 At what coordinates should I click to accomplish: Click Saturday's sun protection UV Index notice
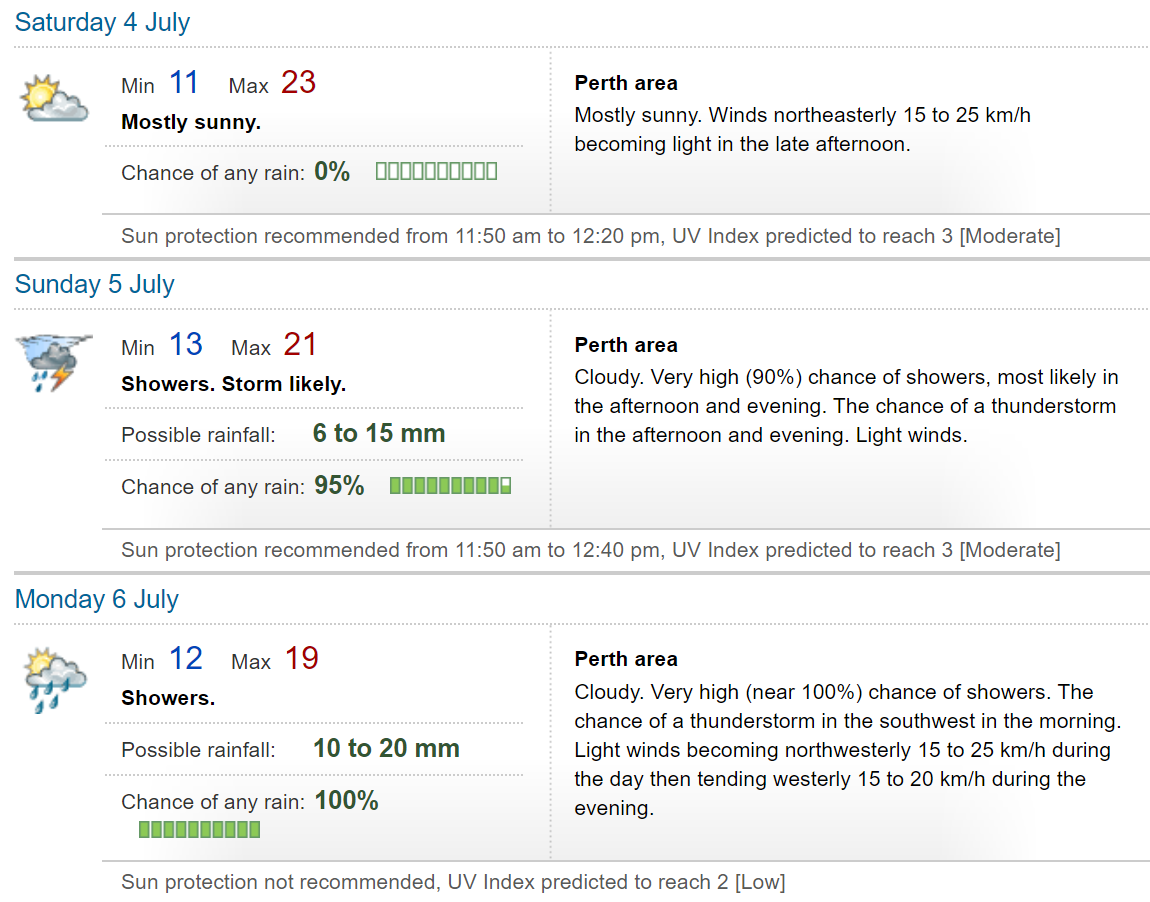coord(590,236)
